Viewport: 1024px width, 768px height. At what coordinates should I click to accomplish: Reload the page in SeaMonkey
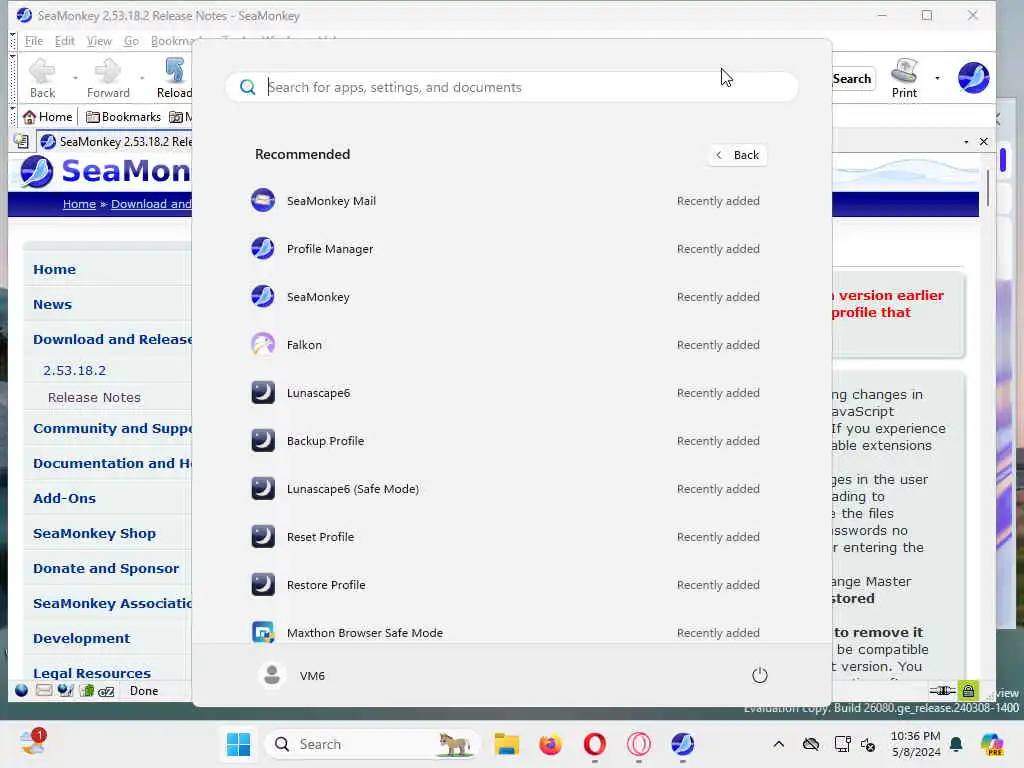coord(174,78)
